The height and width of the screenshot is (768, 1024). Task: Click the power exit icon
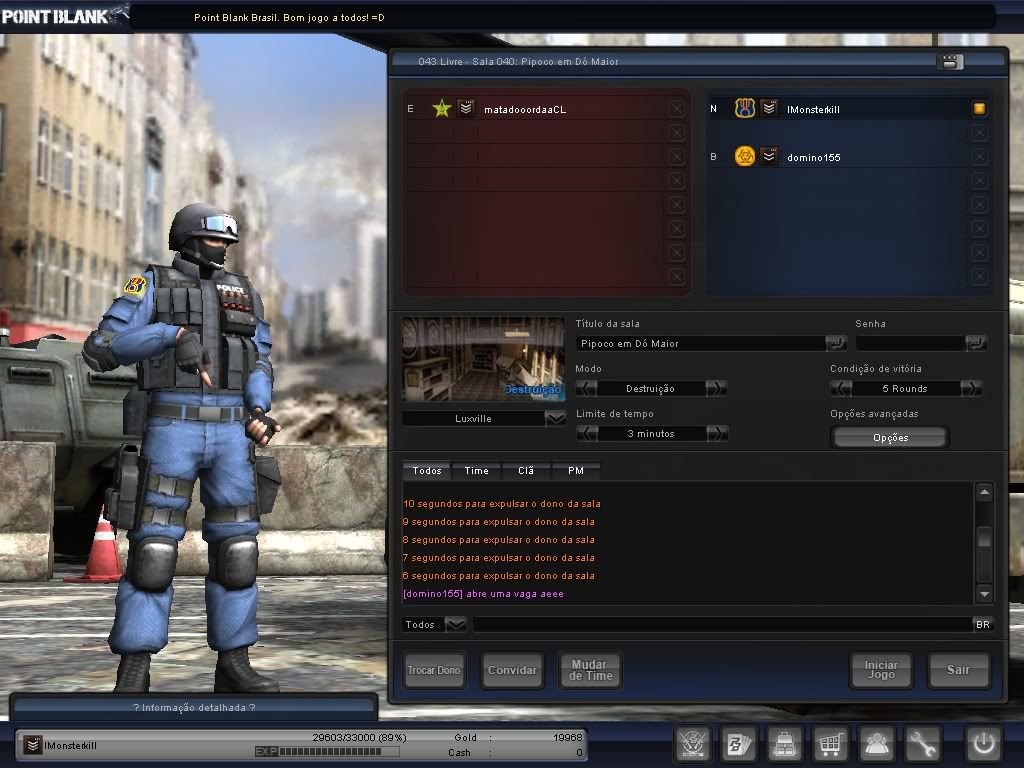coord(981,743)
